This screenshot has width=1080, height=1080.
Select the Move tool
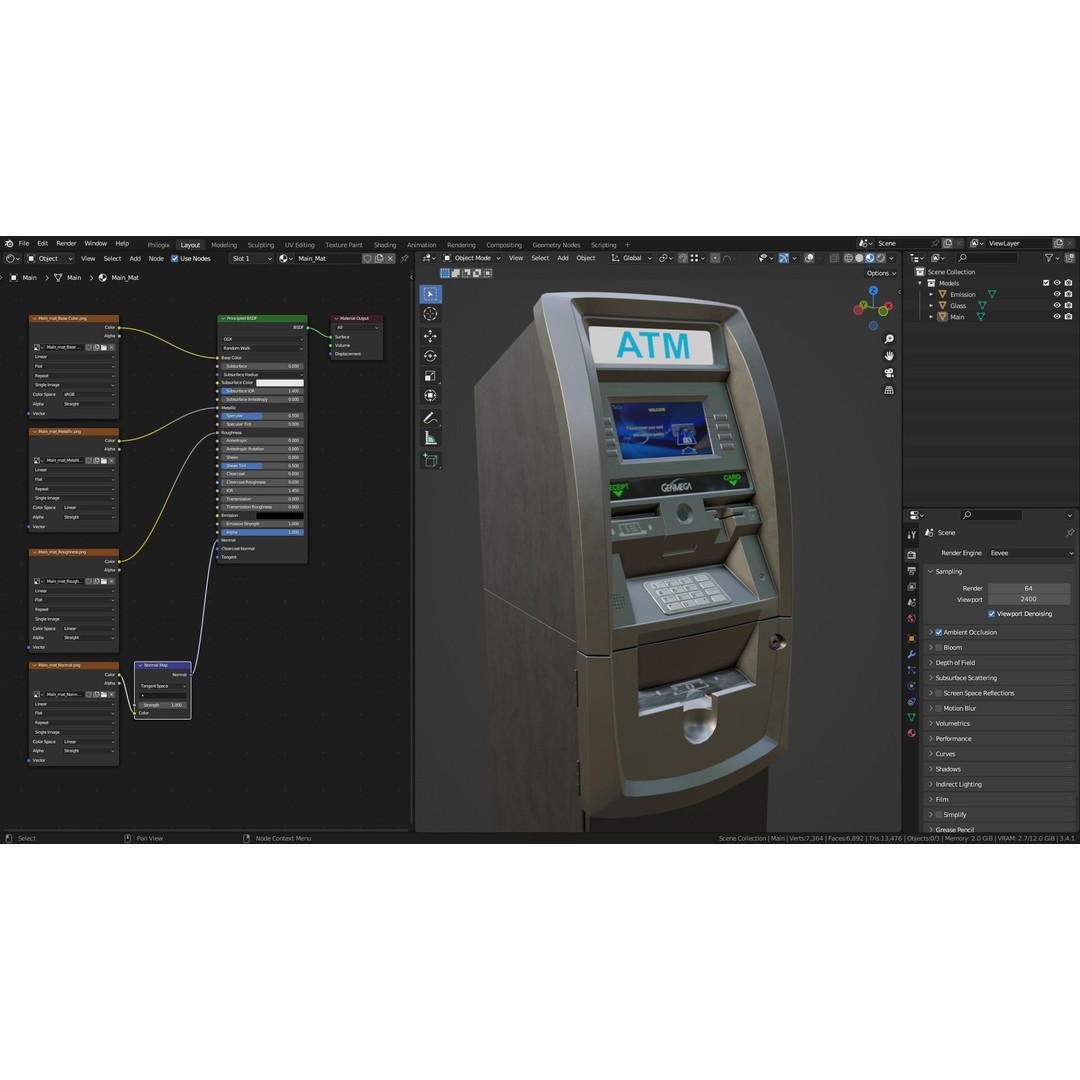point(430,336)
